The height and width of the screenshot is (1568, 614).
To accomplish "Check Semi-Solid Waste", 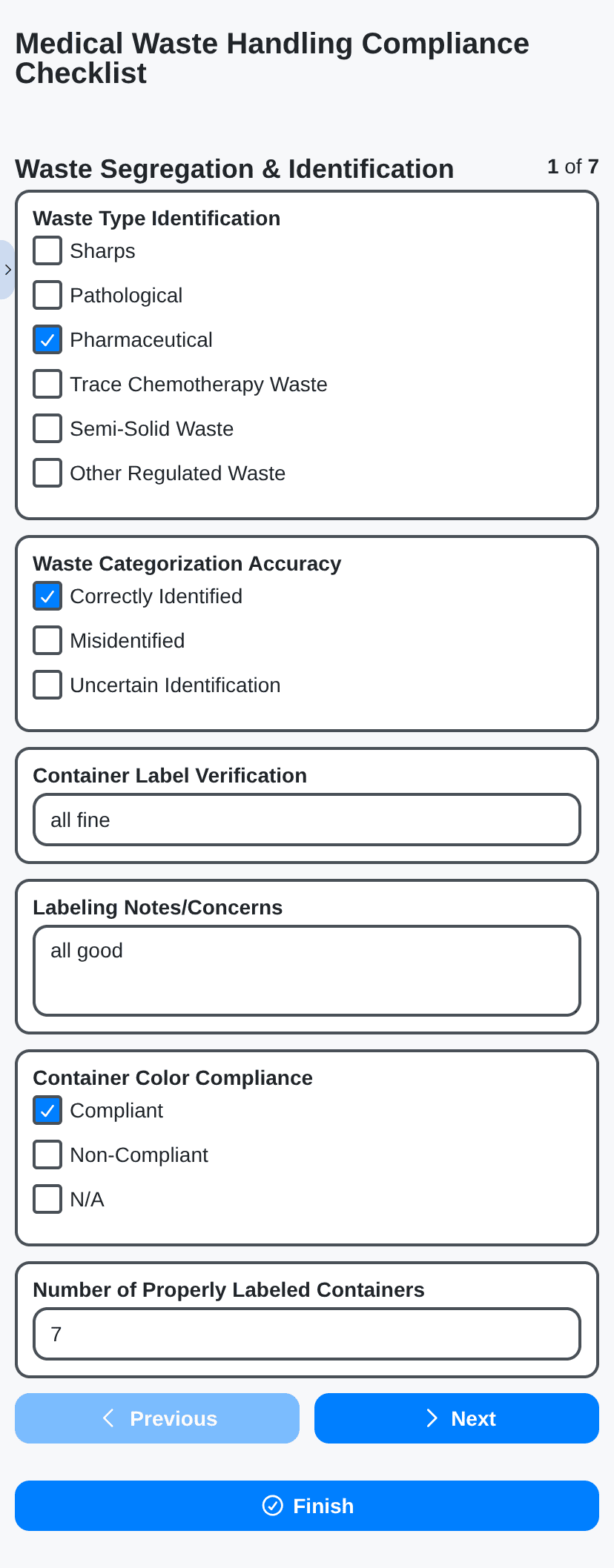I will [47, 428].
